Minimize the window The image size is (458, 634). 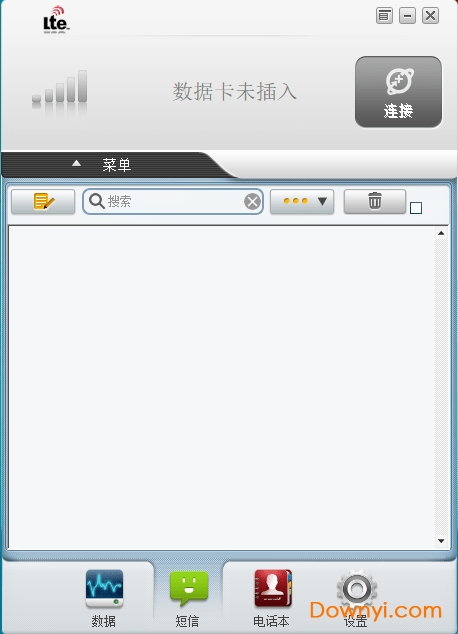click(407, 16)
